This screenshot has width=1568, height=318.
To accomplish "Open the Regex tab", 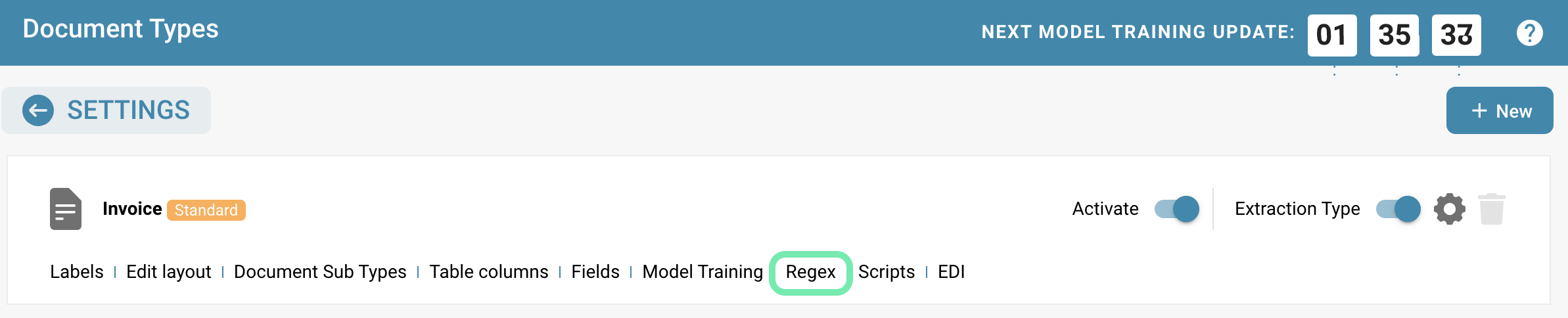I will click(x=810, y=272).
